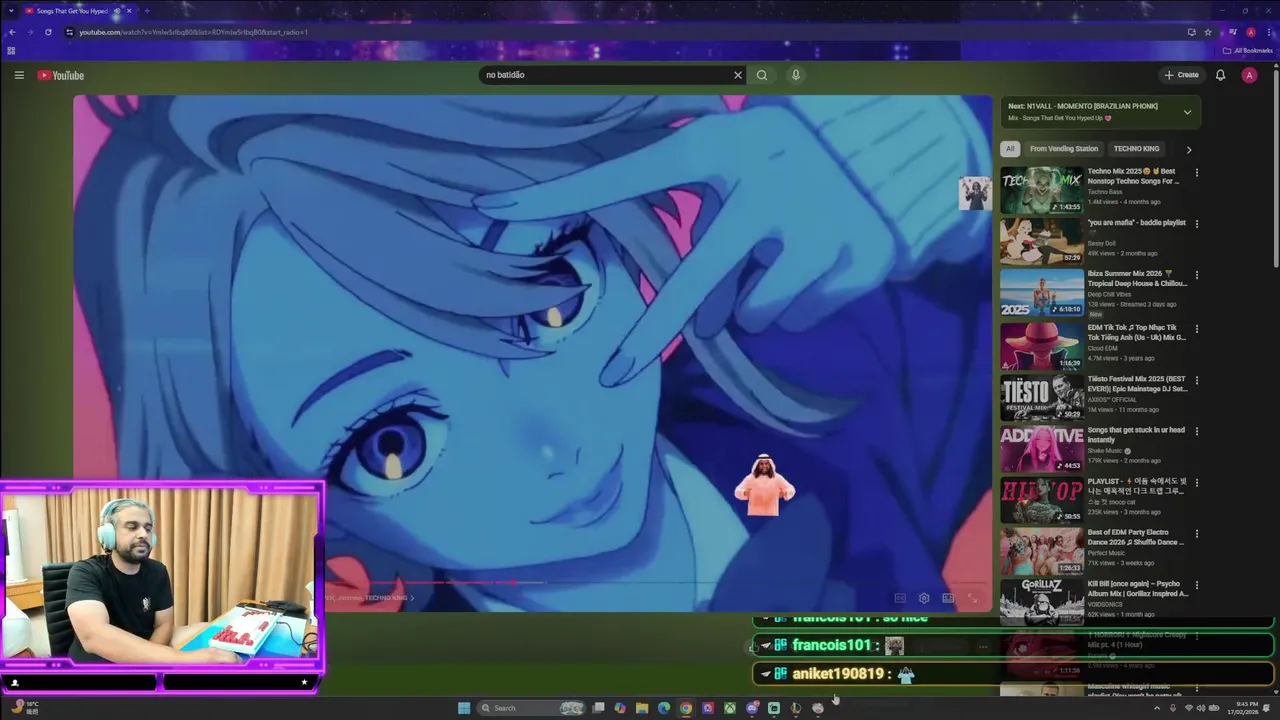Open options for EDM Tik Tok video
Image resolution: width=1280 pixels, height=720 pixels.
(1196, 328)
